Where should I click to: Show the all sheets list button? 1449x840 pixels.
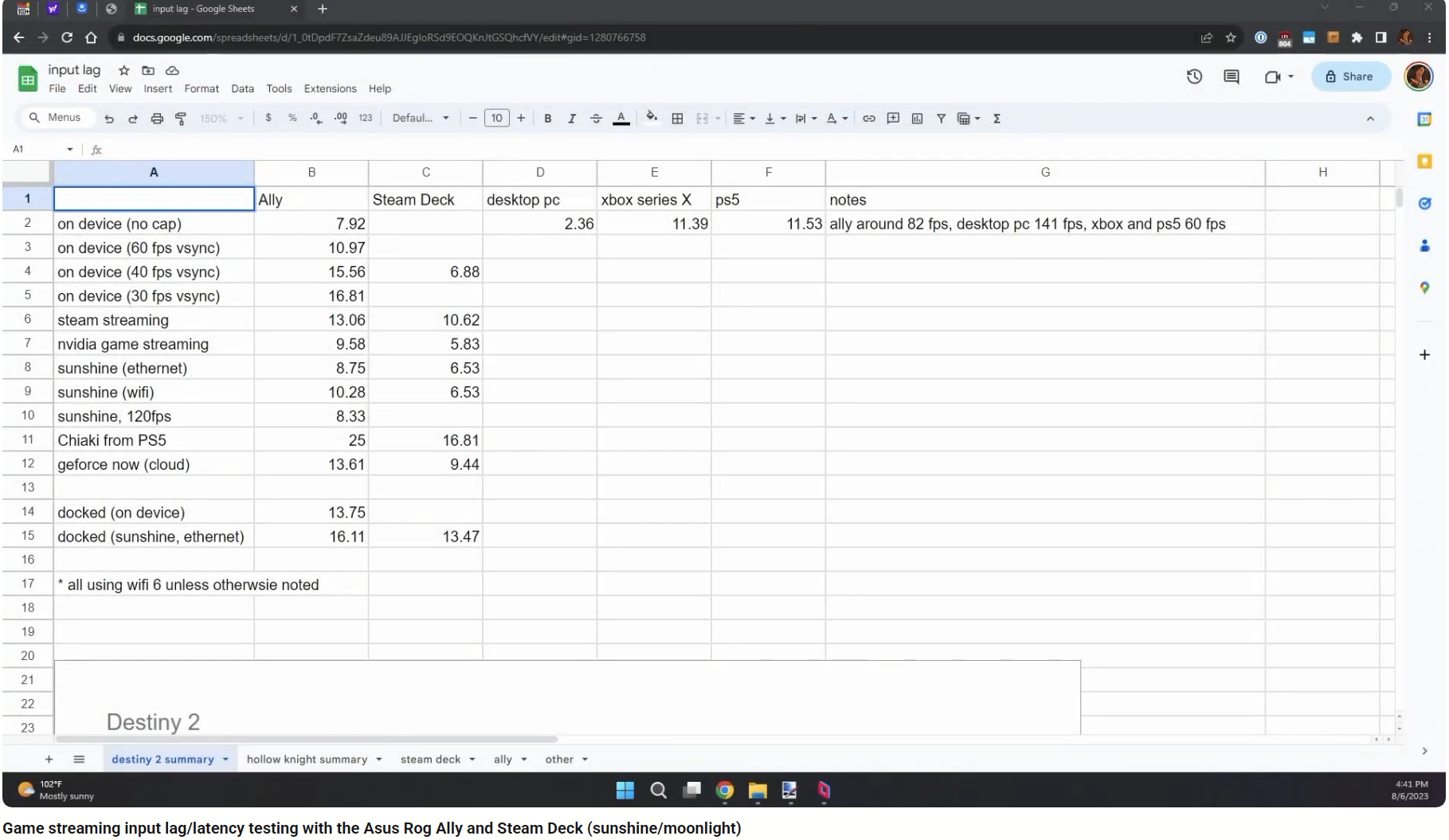(x=79, y=760)
